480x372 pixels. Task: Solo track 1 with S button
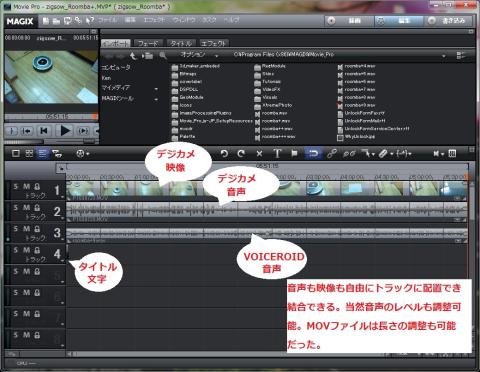click(x=16, y=187)
